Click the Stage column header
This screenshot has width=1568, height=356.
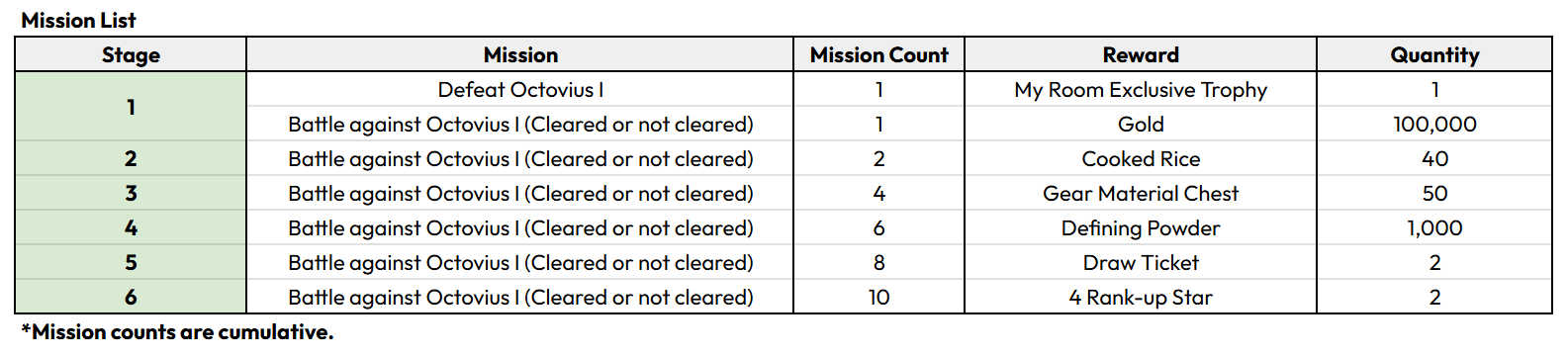coord(131,54)
